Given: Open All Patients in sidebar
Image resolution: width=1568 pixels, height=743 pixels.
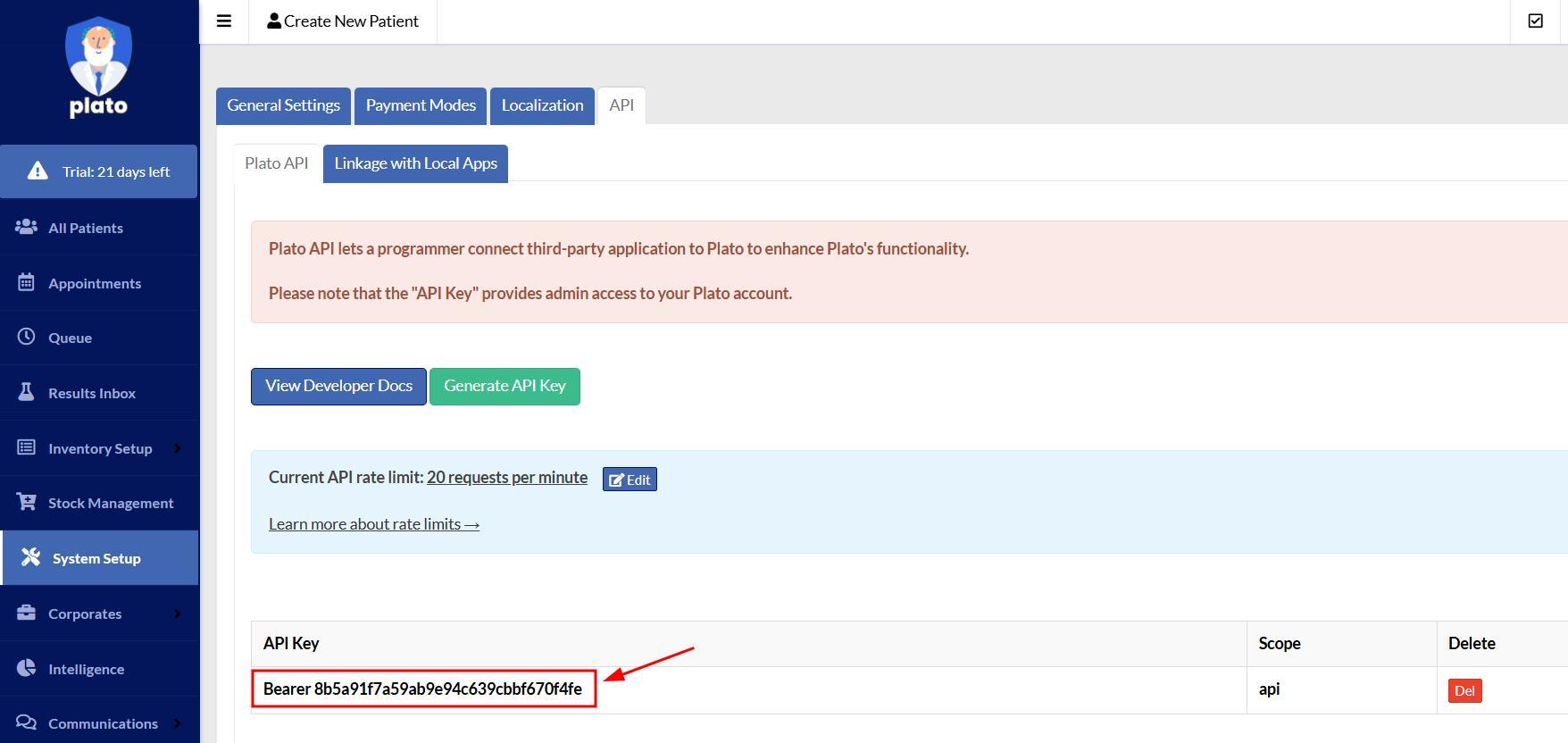Looking at the screenshot, I should (99, 228).
